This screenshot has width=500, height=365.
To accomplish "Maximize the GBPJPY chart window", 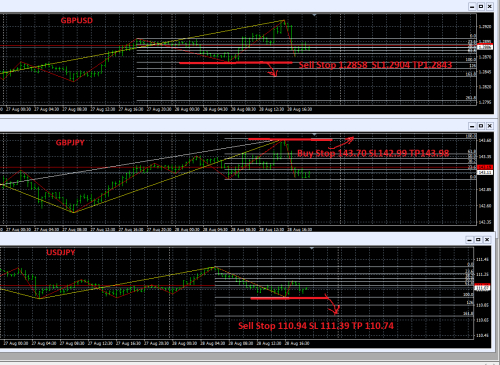I will [481, 126].
